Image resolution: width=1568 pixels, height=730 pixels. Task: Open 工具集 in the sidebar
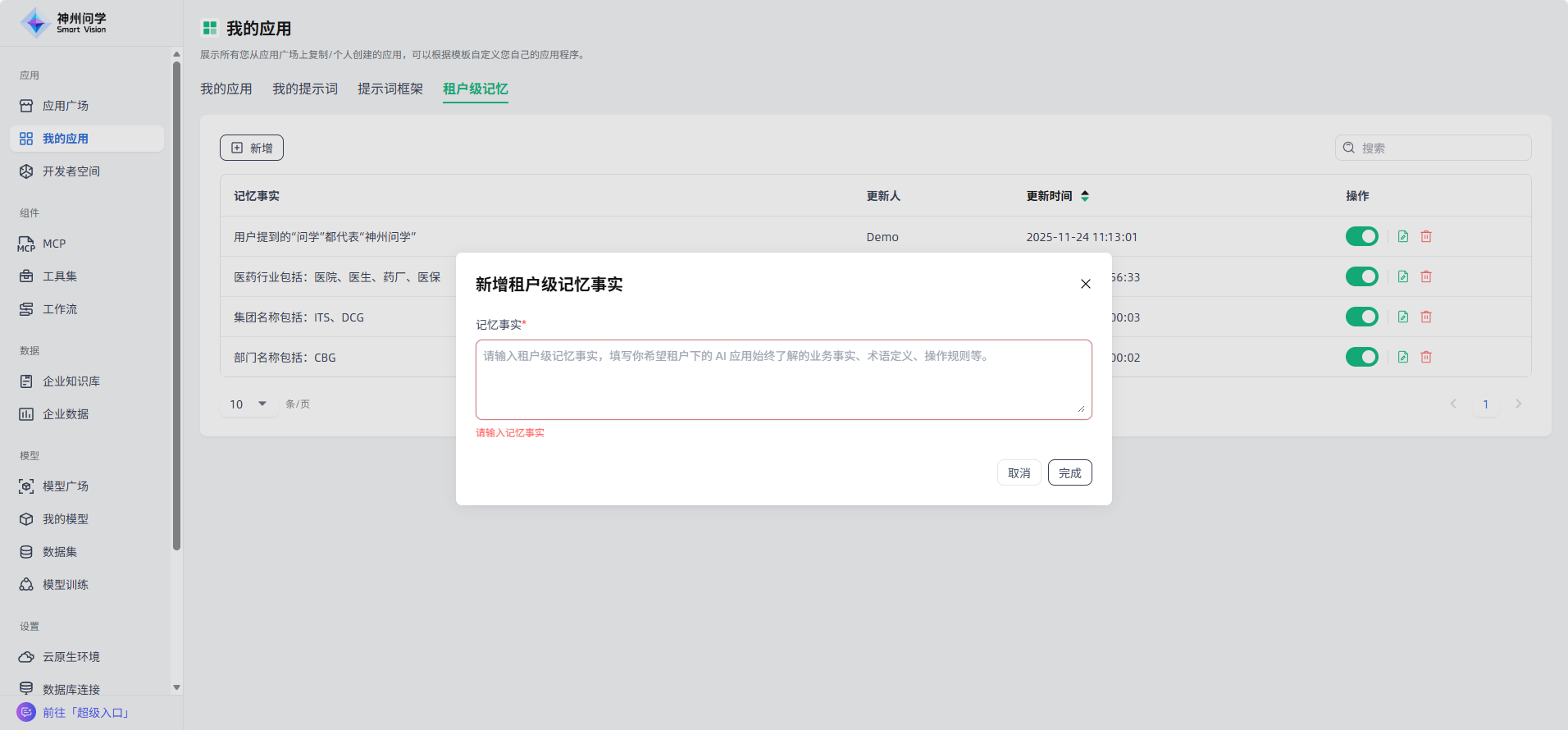[x=60, y=276]
